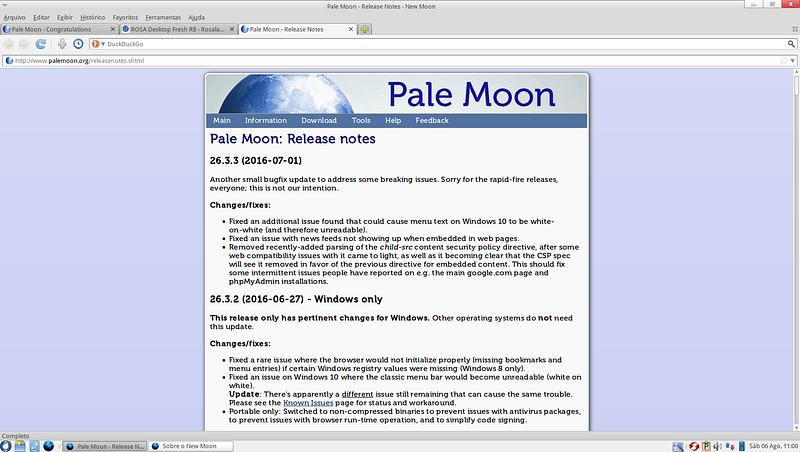Open Help in site navigation bar
This screenshot has width=800, height=452.
[x=393, y=121]
